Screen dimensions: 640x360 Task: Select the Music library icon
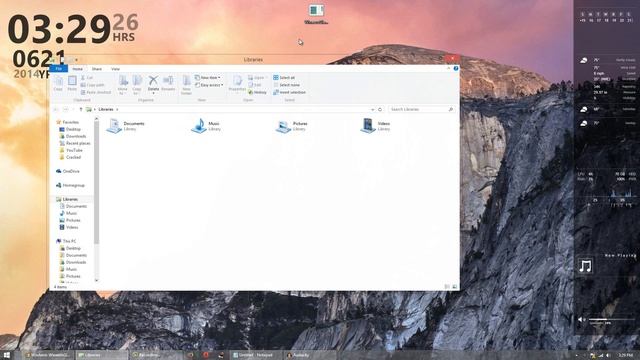pos(199,126)
